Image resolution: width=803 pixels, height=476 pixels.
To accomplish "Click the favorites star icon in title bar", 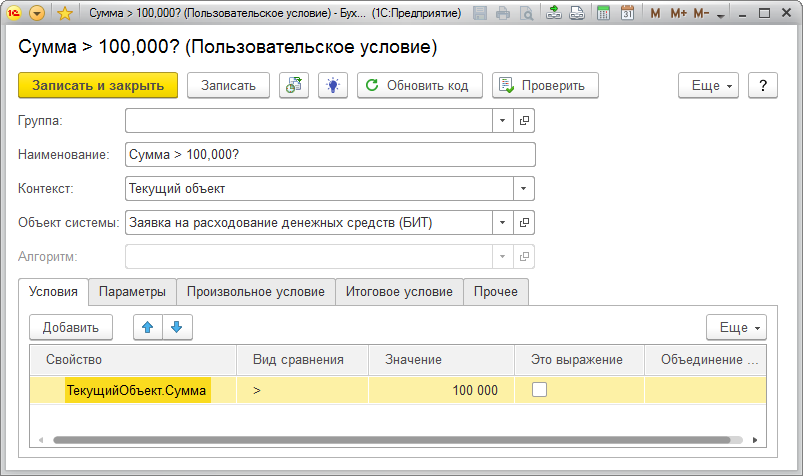I will pyautogui.click(x=65, y=14).
